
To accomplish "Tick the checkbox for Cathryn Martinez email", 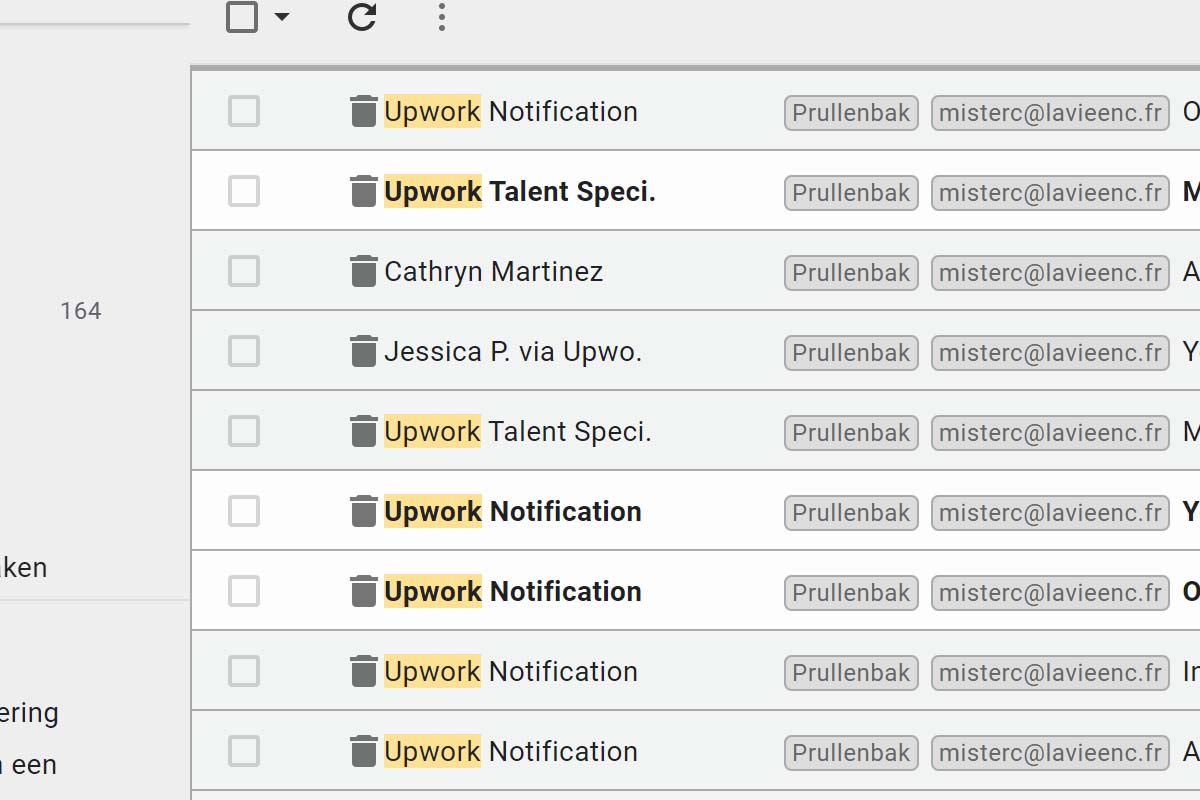I will pos(244,271).
